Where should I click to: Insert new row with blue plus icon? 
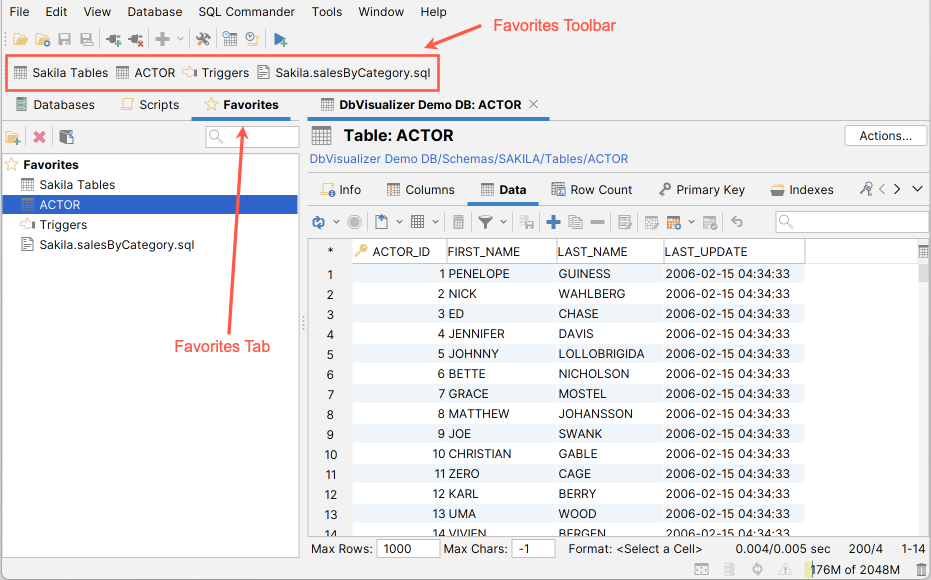[553, 221]
